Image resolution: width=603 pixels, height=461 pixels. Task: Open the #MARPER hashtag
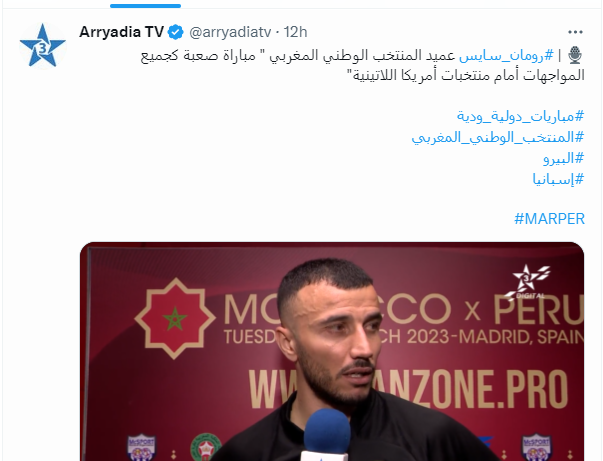550,219
